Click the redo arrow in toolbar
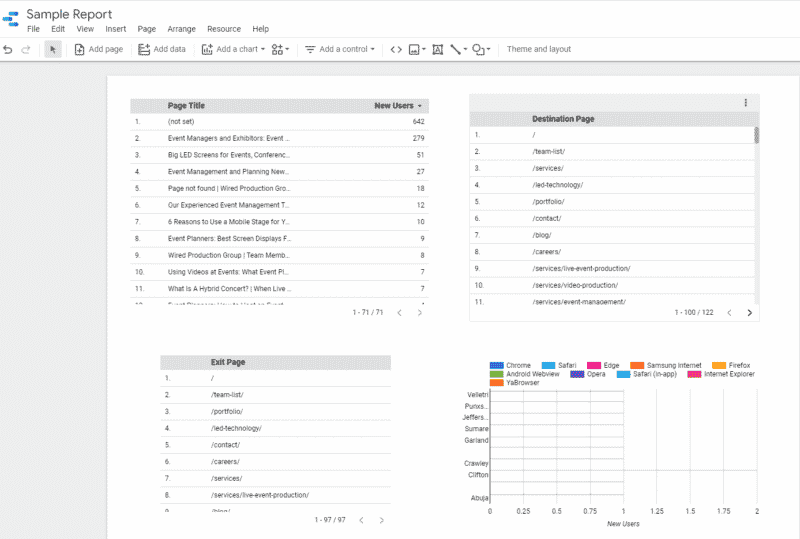The height and width of the screenshot is (539, 800). pyautogui.click(x=26, y=50)
